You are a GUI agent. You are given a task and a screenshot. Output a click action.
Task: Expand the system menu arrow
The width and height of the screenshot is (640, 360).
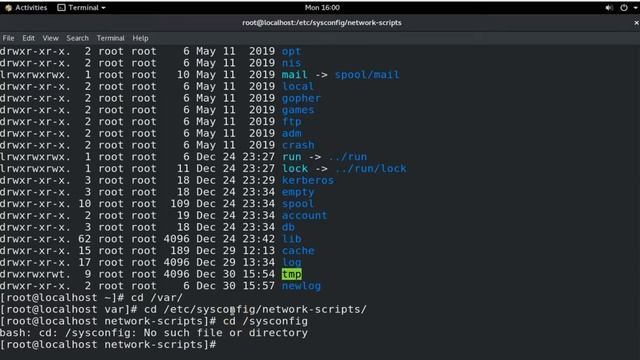pyautogui.click(x=636, y=8)
